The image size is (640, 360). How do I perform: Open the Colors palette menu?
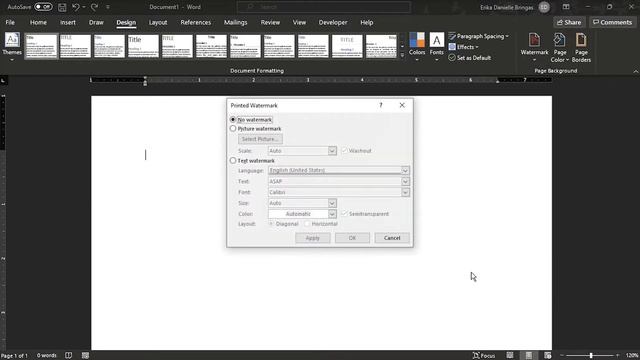[x=417, y=47]
